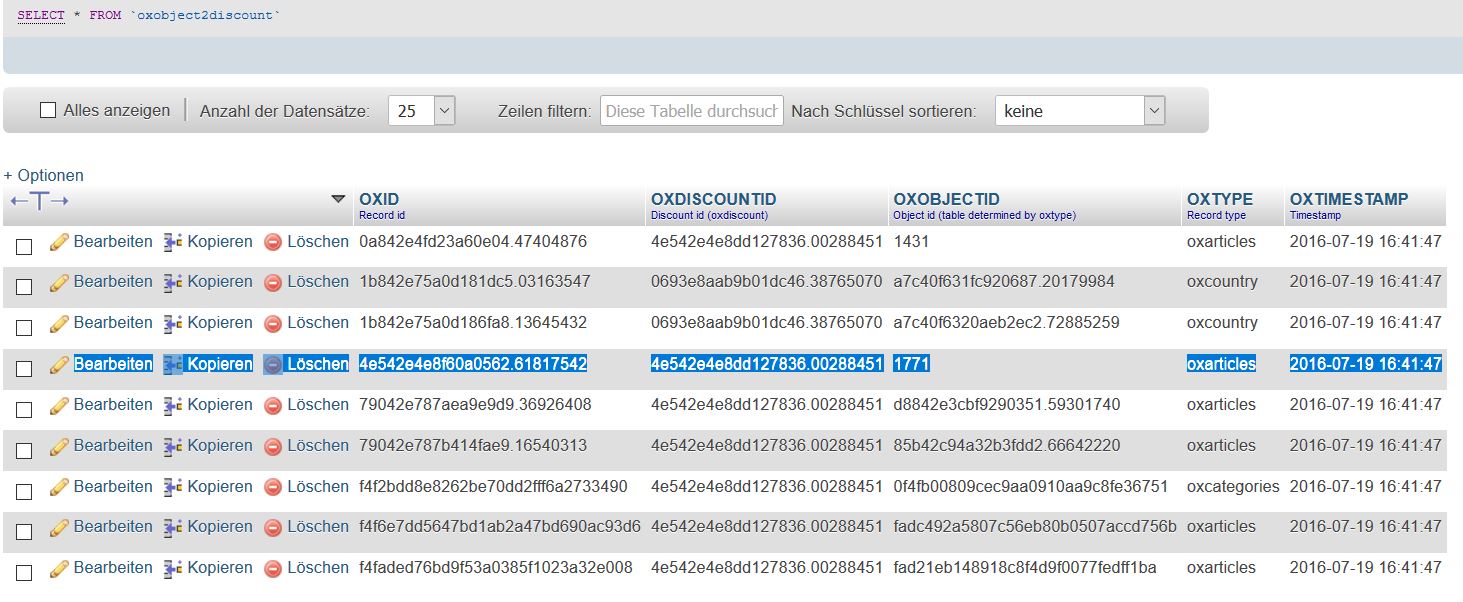
Task: Select cell '85b42c94a32b3fdd2.66642220'
Action: (1007, 446)
